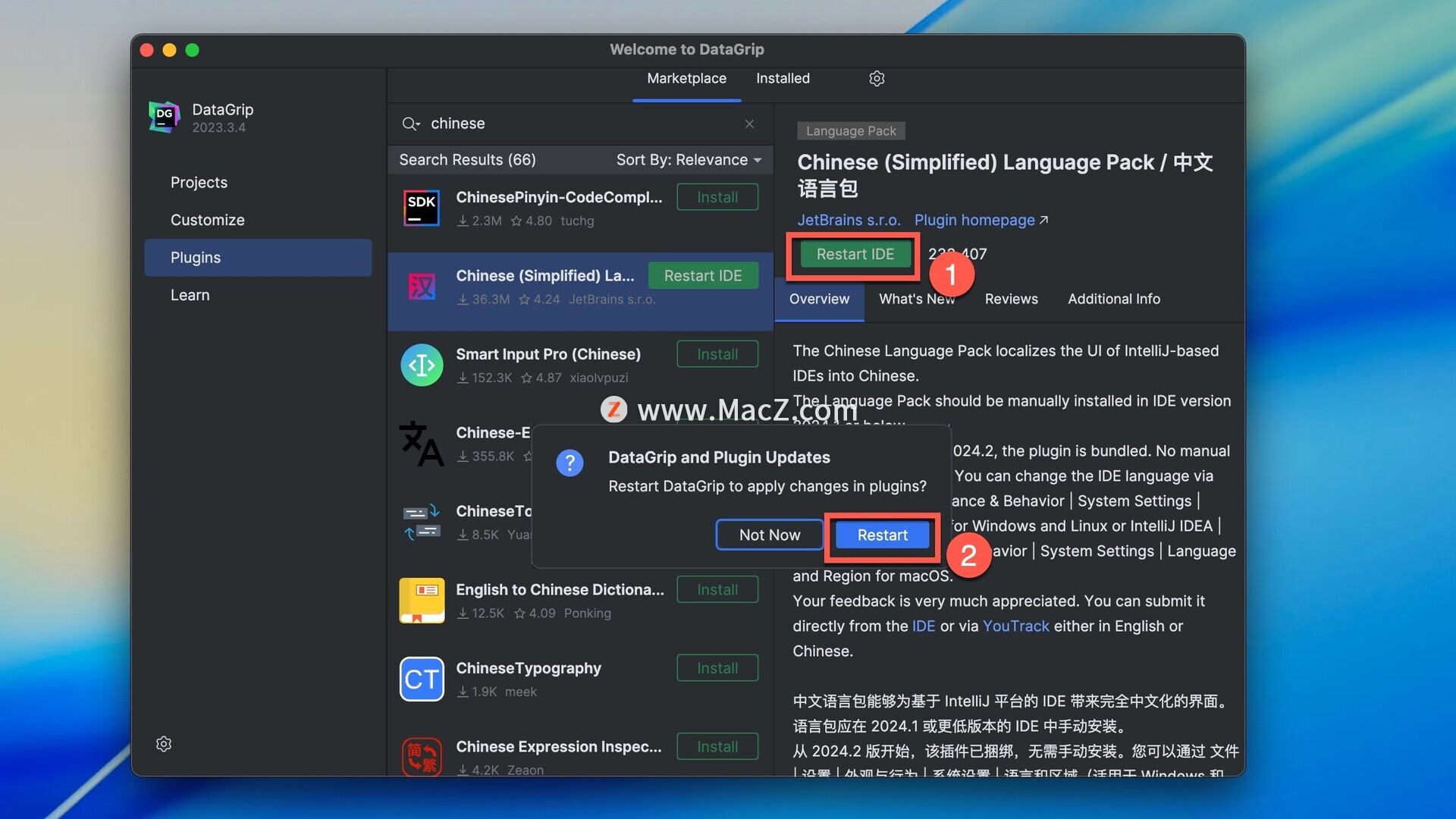
Task: Click the question mark icon in dialog
Action: [x=570, y=463]
